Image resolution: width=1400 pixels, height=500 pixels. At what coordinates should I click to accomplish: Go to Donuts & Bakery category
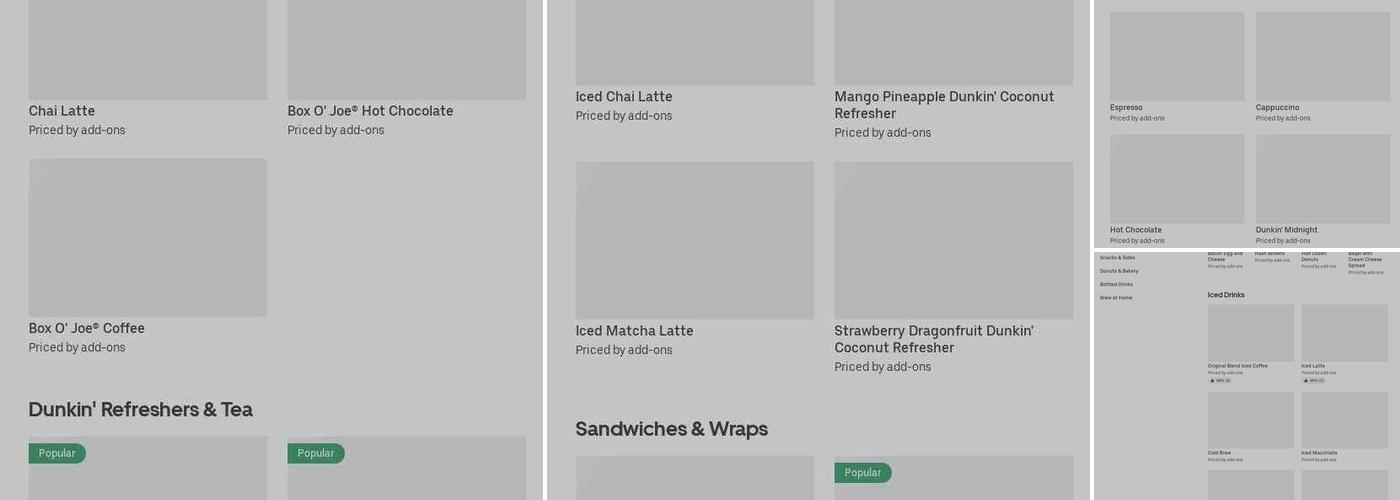[x=1119, y=271]
